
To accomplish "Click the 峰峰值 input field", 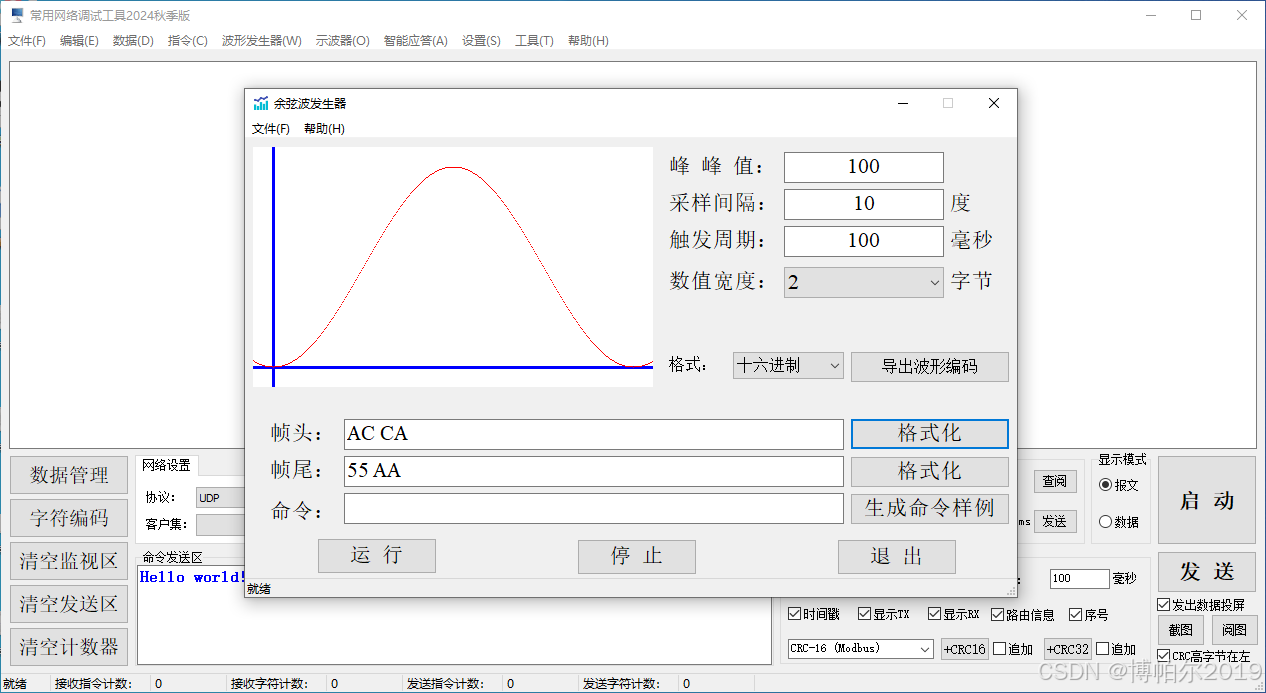I will coord(863,167).
